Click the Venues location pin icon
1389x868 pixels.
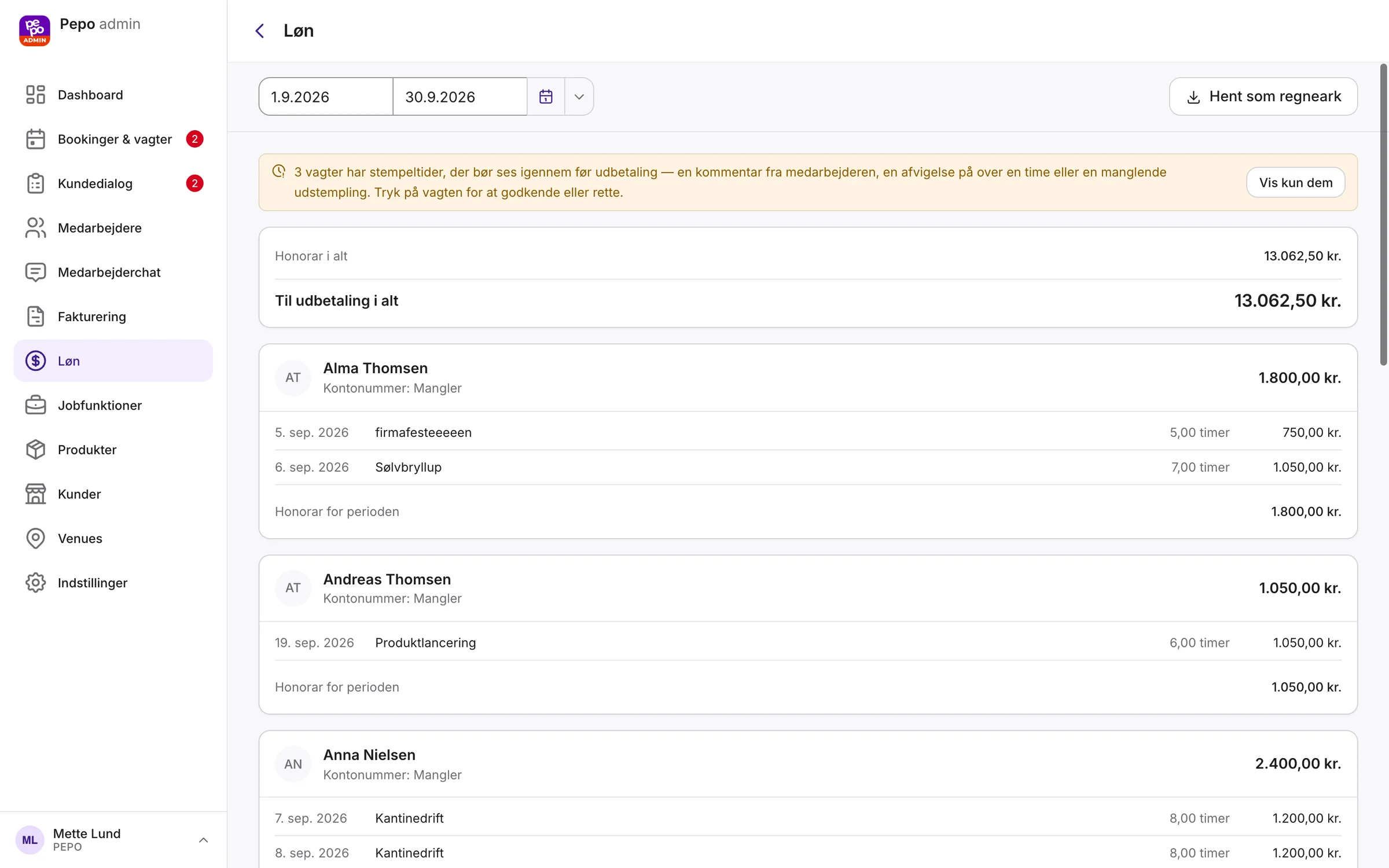point(35,538)
